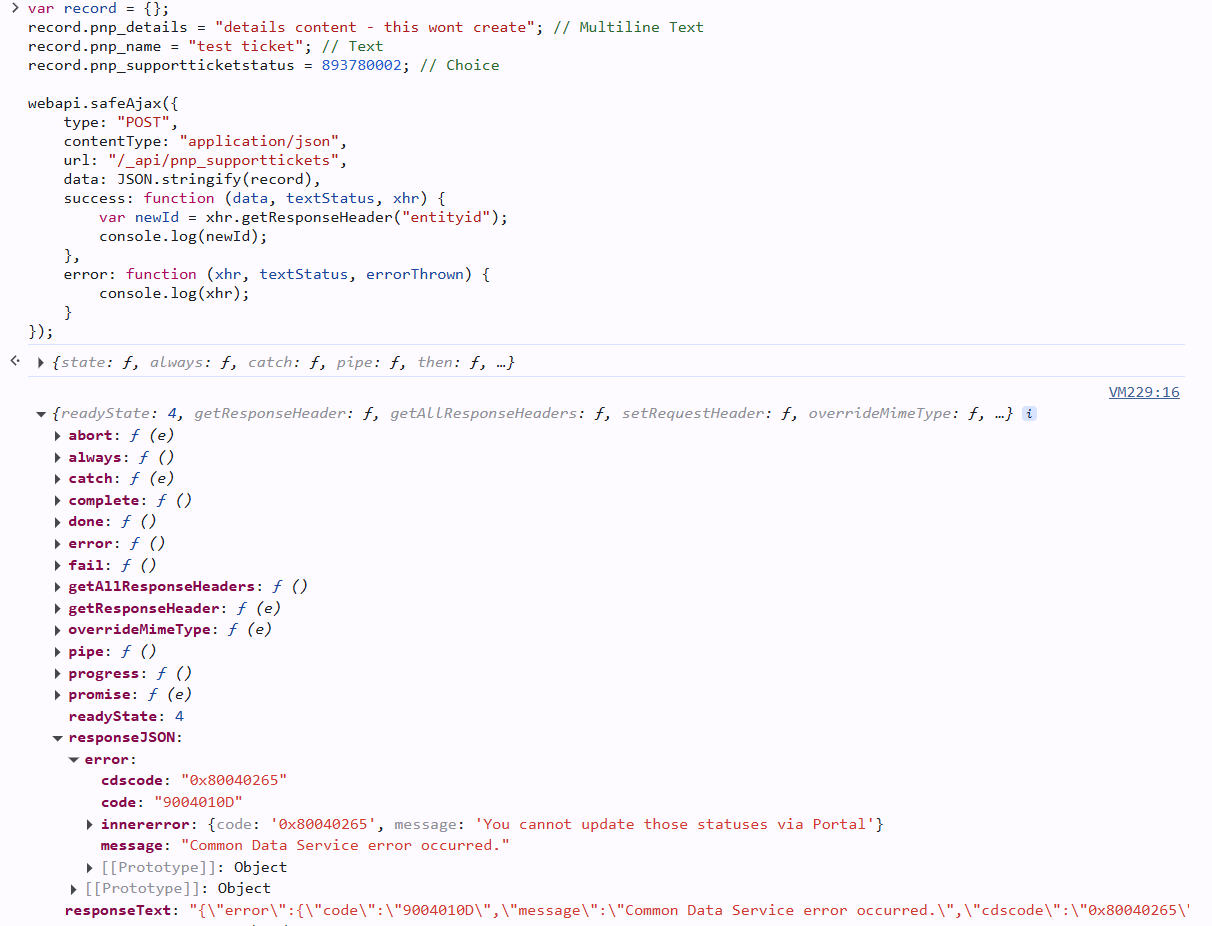Expand the complete function property
Viewport: 1212px width, 926px height.
click(x=57, y=500)
